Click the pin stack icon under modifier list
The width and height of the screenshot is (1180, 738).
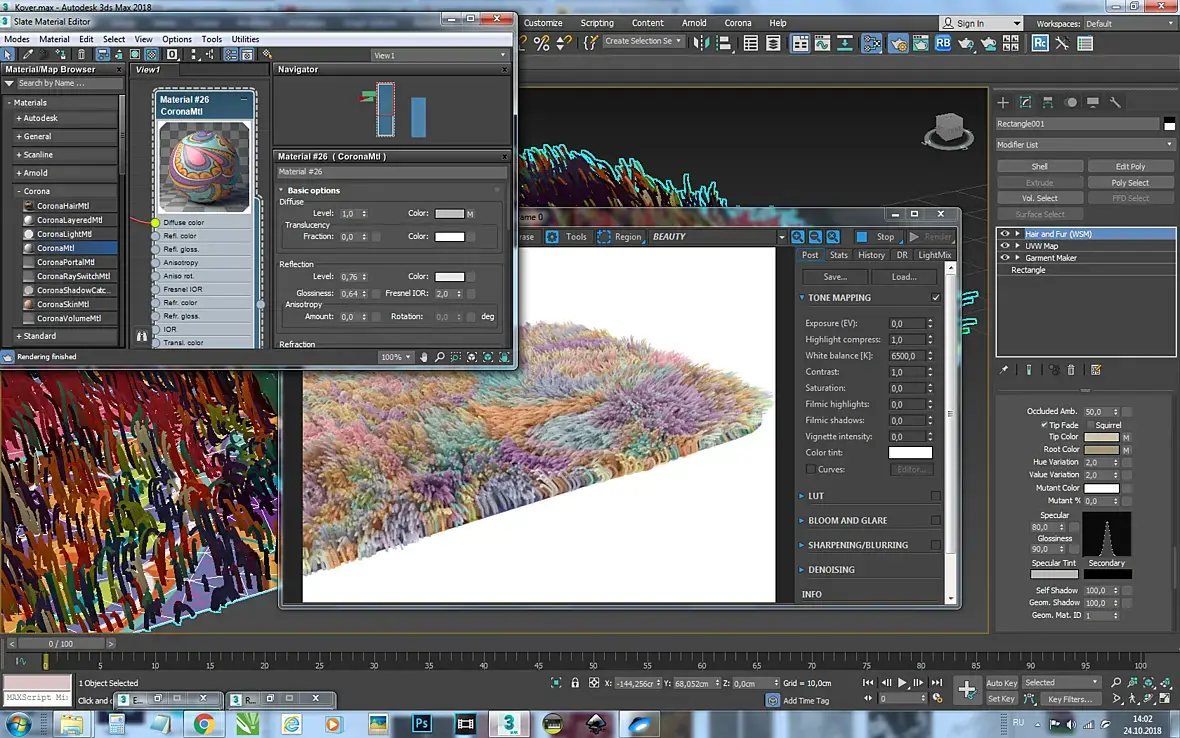[1004, 370]
